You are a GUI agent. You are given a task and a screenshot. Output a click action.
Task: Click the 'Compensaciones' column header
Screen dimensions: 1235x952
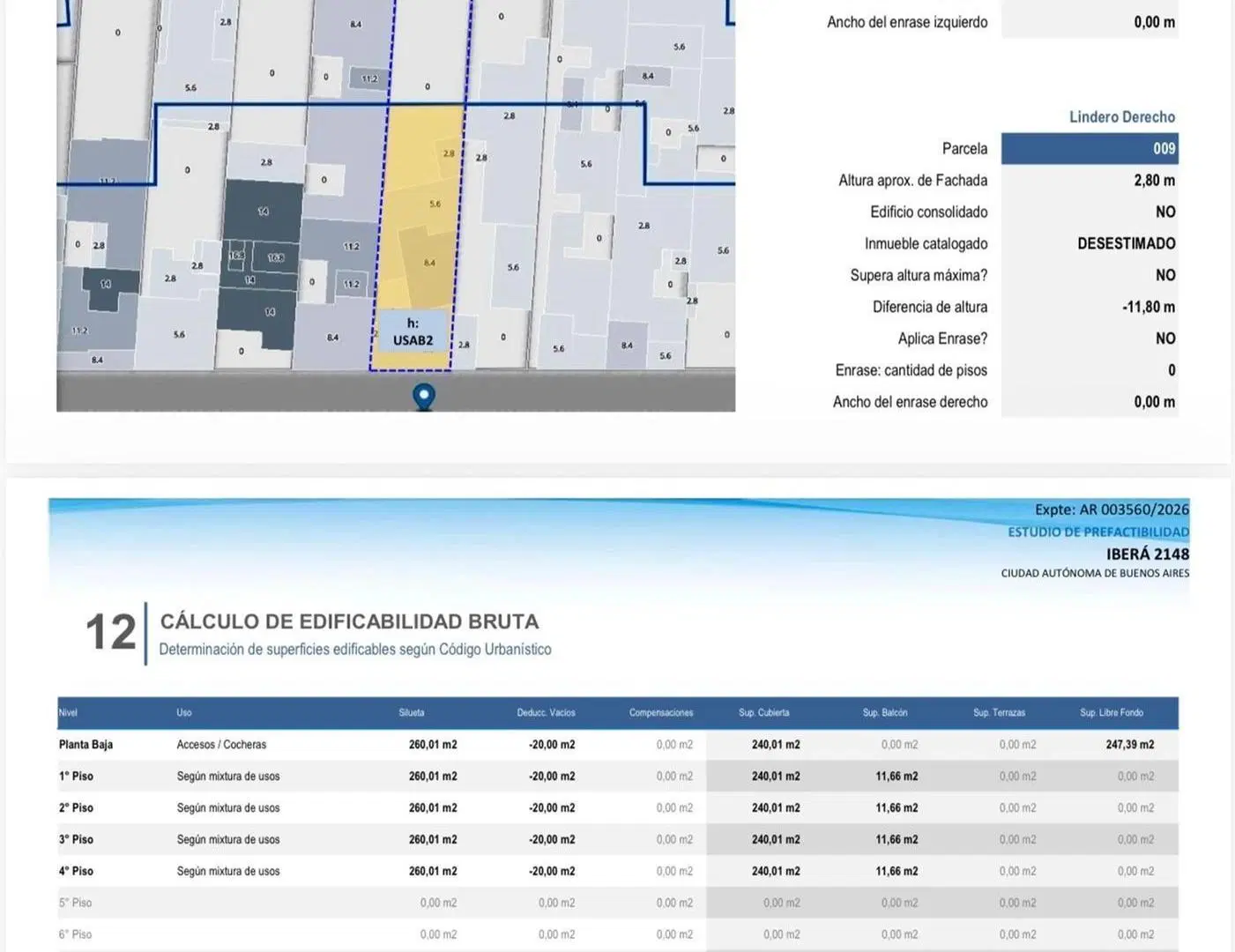[661, 713]
